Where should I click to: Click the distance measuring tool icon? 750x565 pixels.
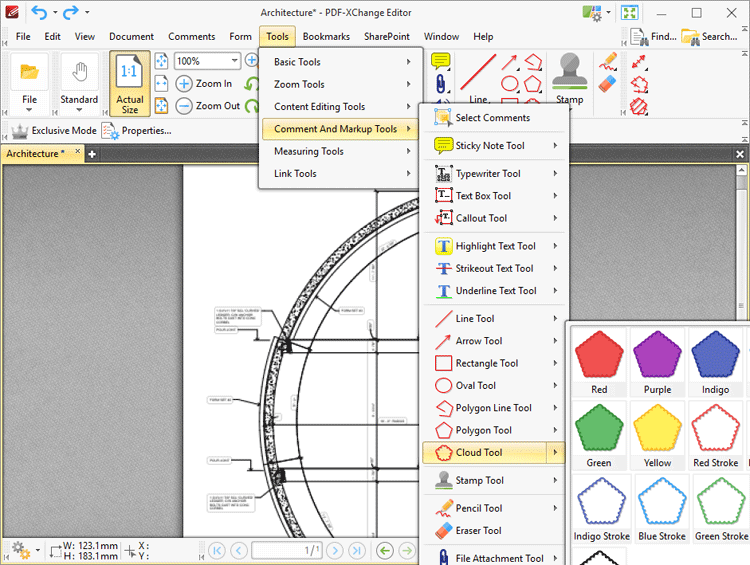click(639, 62)
